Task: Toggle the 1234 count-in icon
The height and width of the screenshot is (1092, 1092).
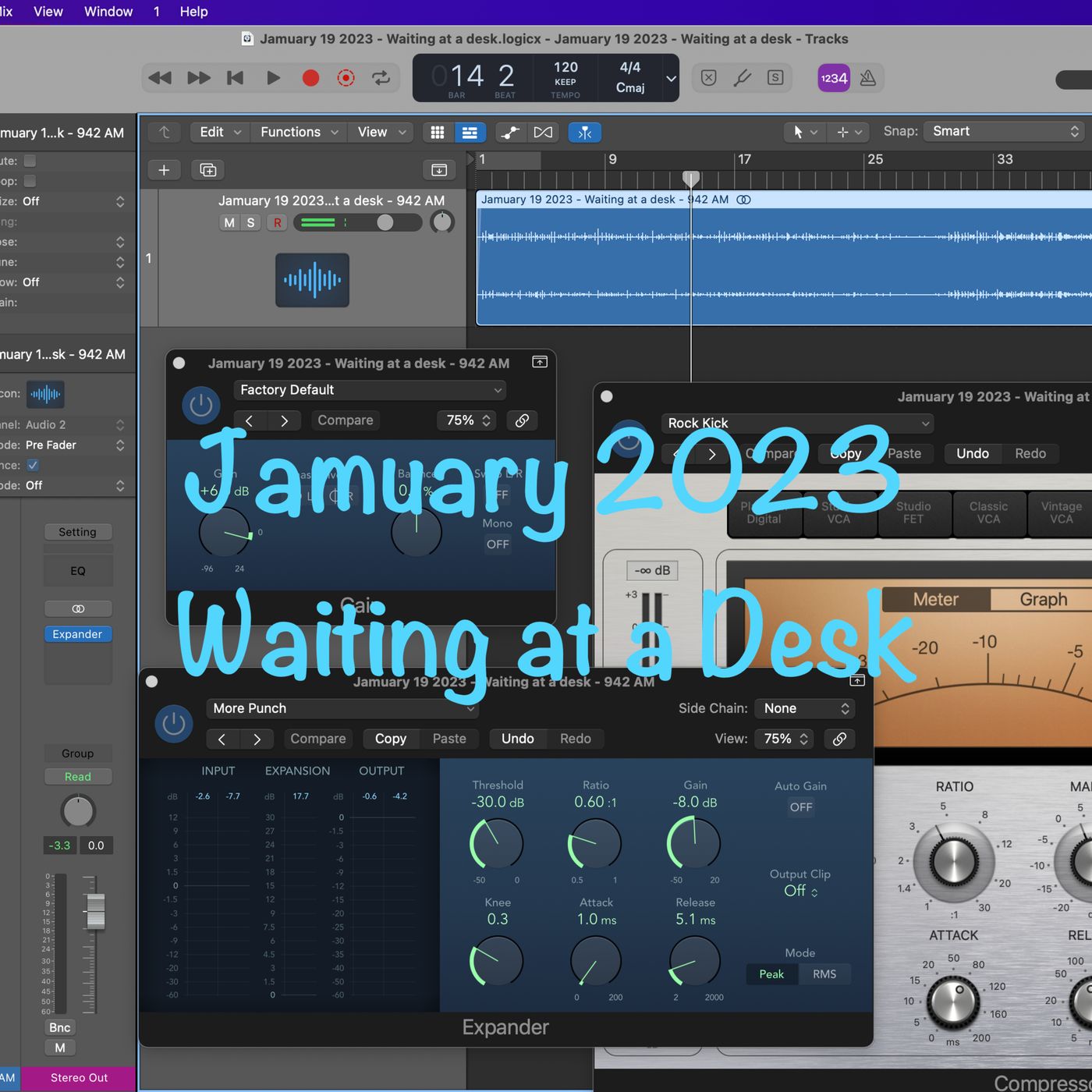Action: 832,78
